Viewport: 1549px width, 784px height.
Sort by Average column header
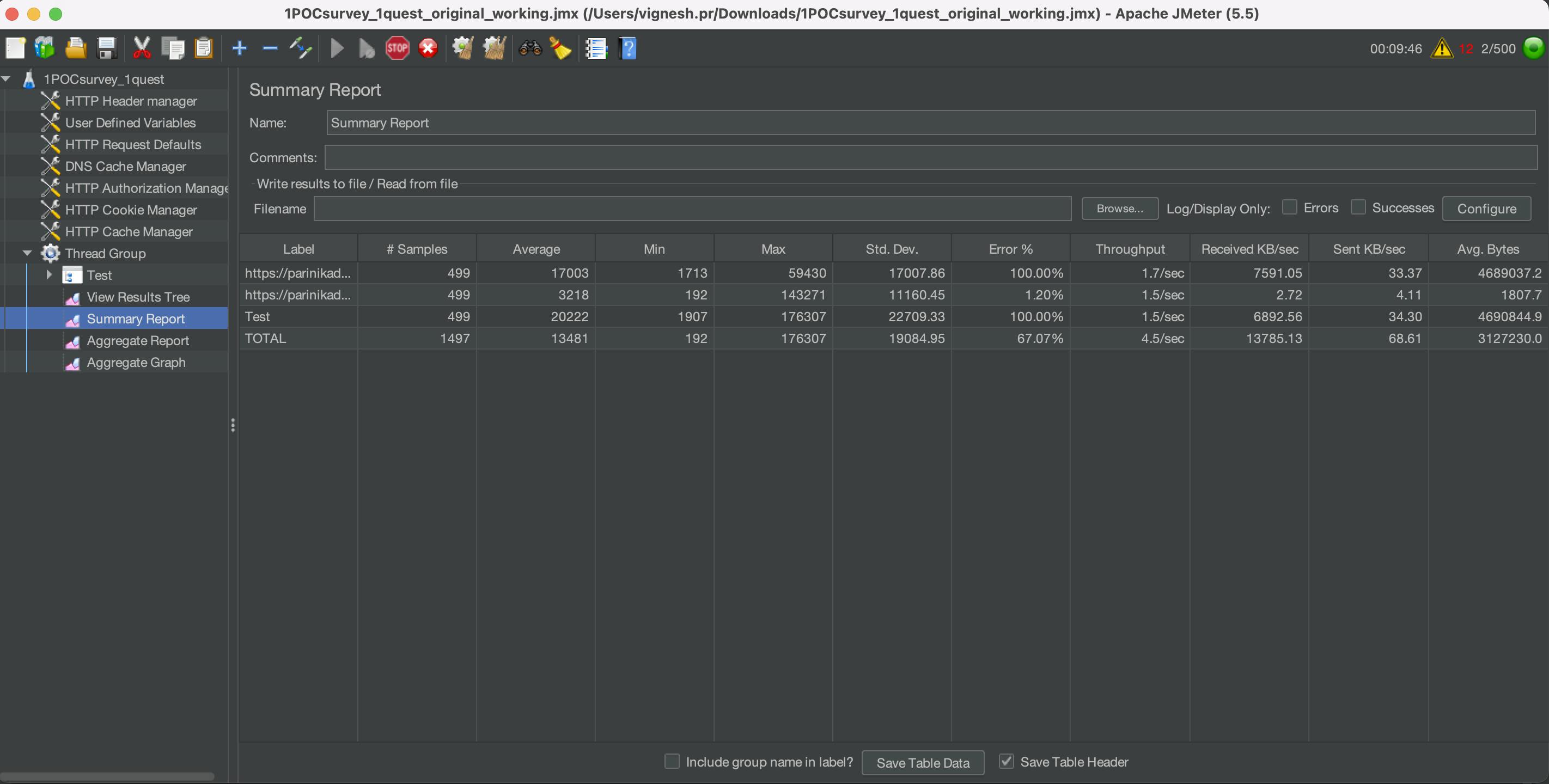536,249
